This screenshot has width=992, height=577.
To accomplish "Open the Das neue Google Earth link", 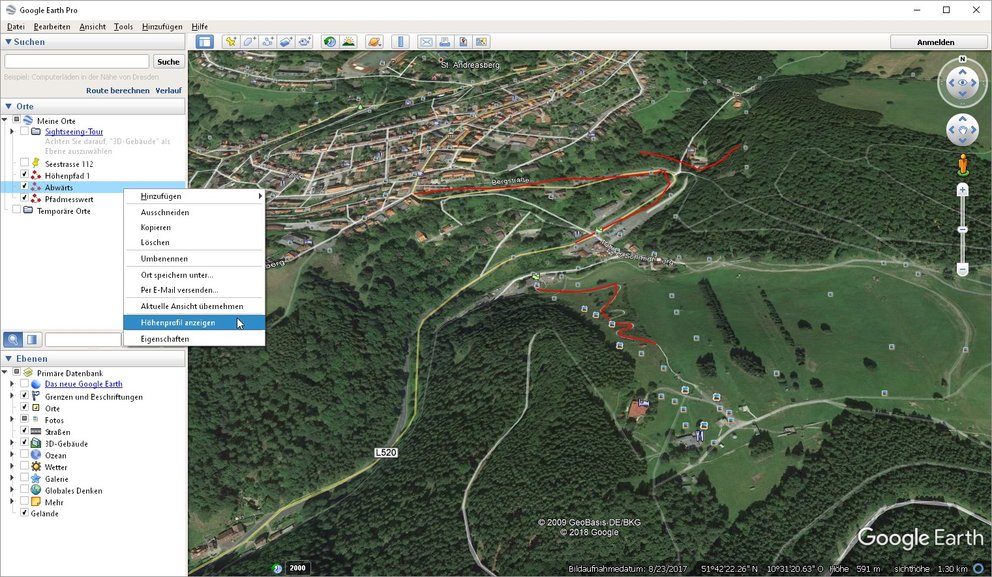I will [84, 384].
